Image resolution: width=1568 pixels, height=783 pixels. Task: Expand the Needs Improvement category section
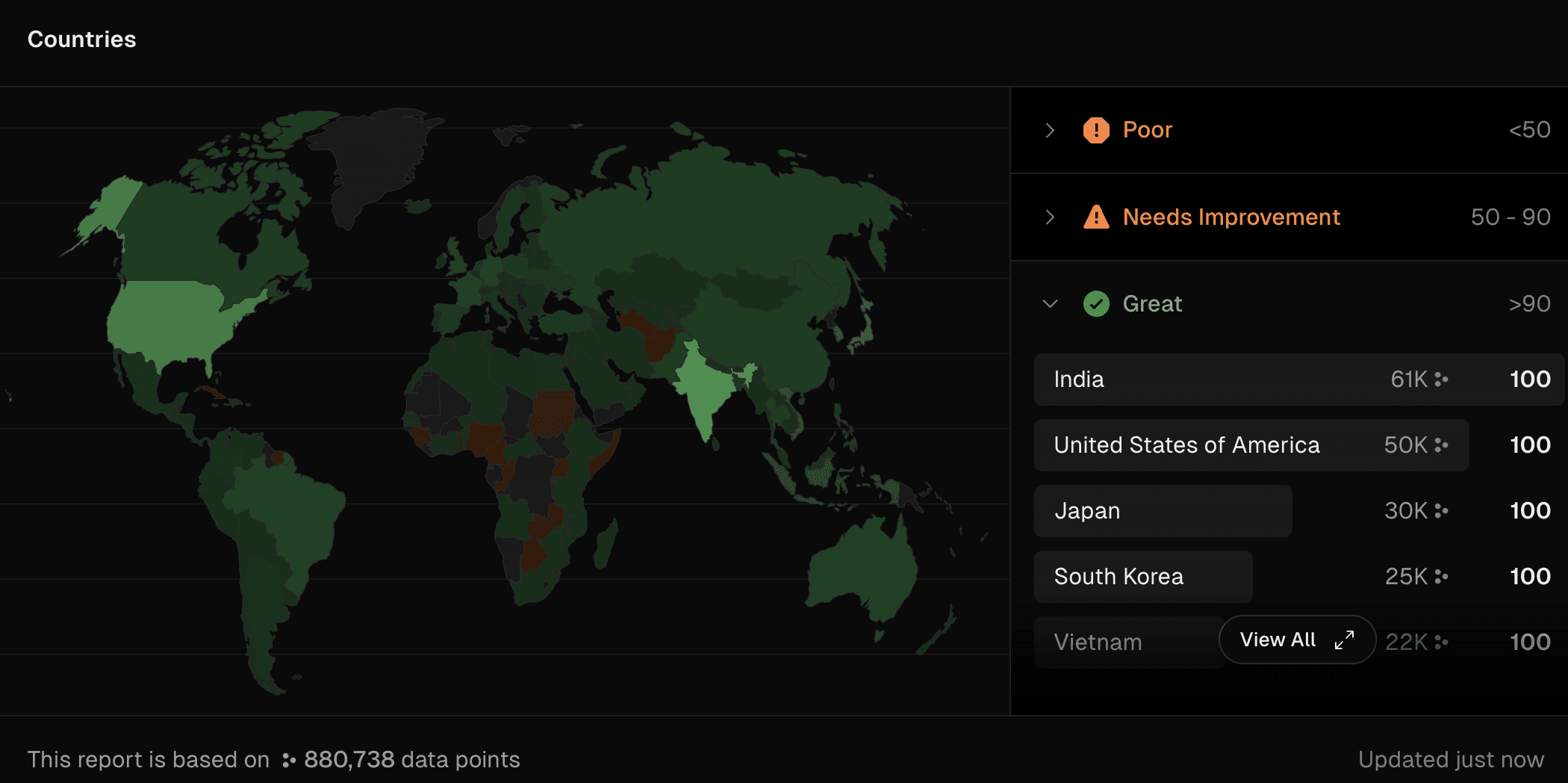tap(1050, 217)
